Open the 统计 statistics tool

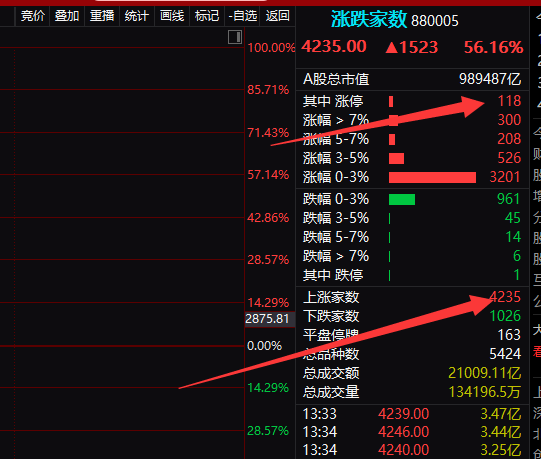click(x=137, y=16)
